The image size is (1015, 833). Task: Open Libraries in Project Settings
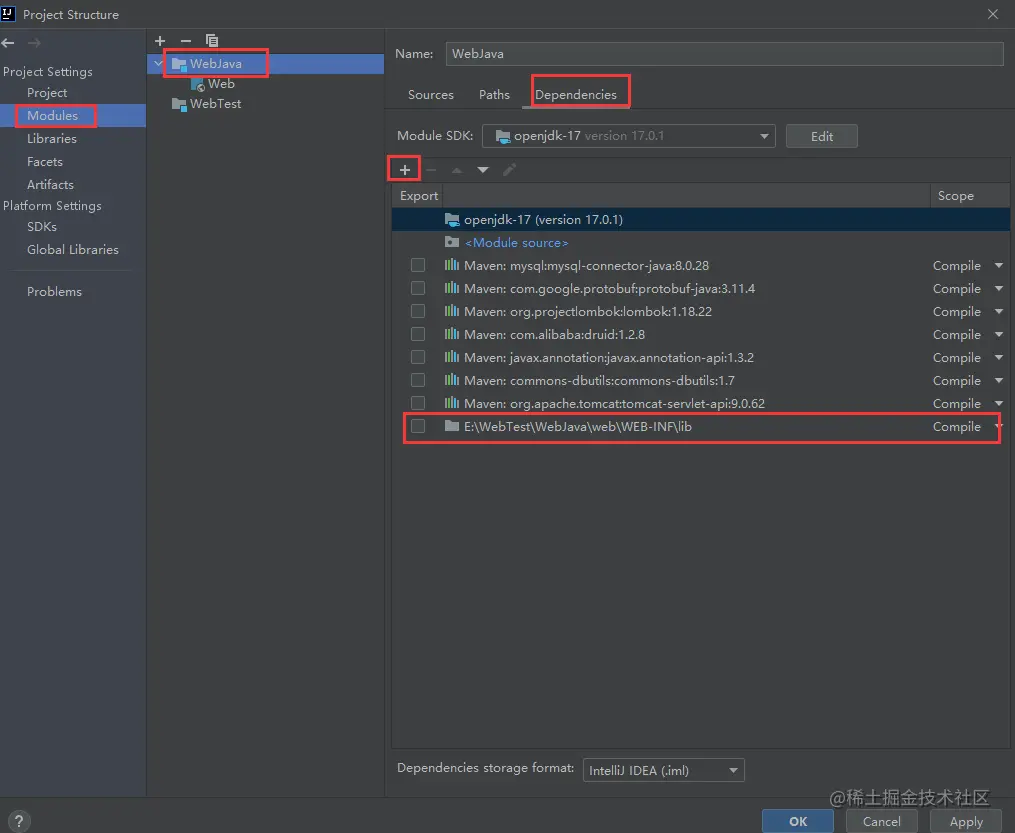(x=52, y=139)
